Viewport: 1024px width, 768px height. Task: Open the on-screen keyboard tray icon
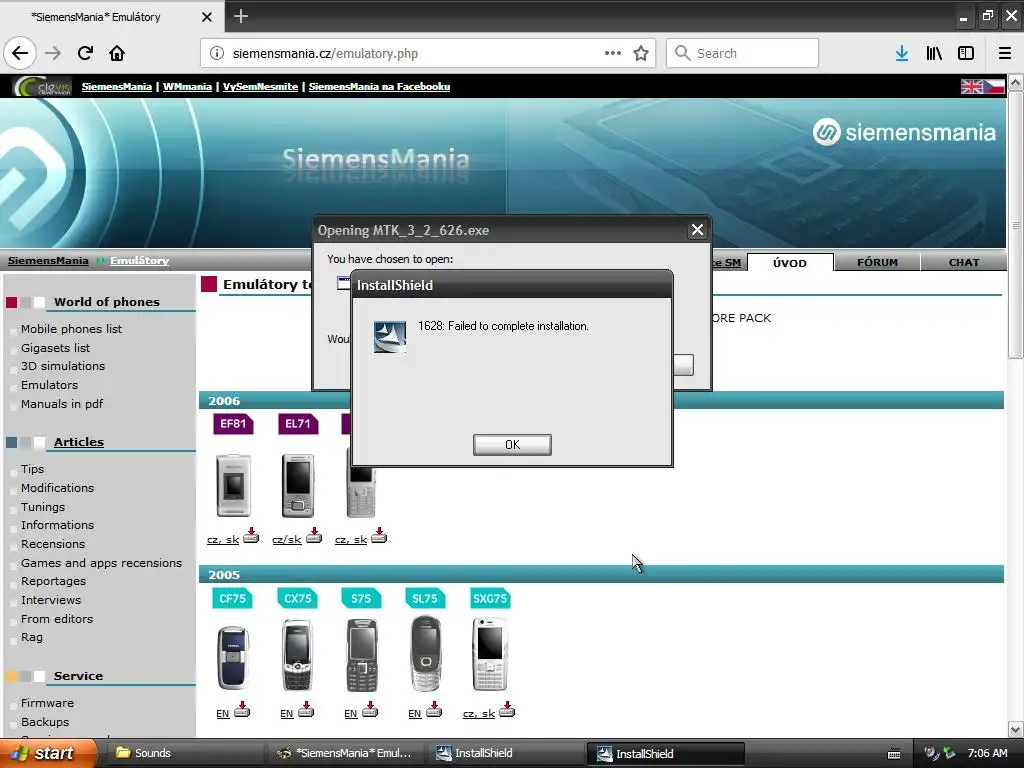pyautogui.click(x=894, y=754)
